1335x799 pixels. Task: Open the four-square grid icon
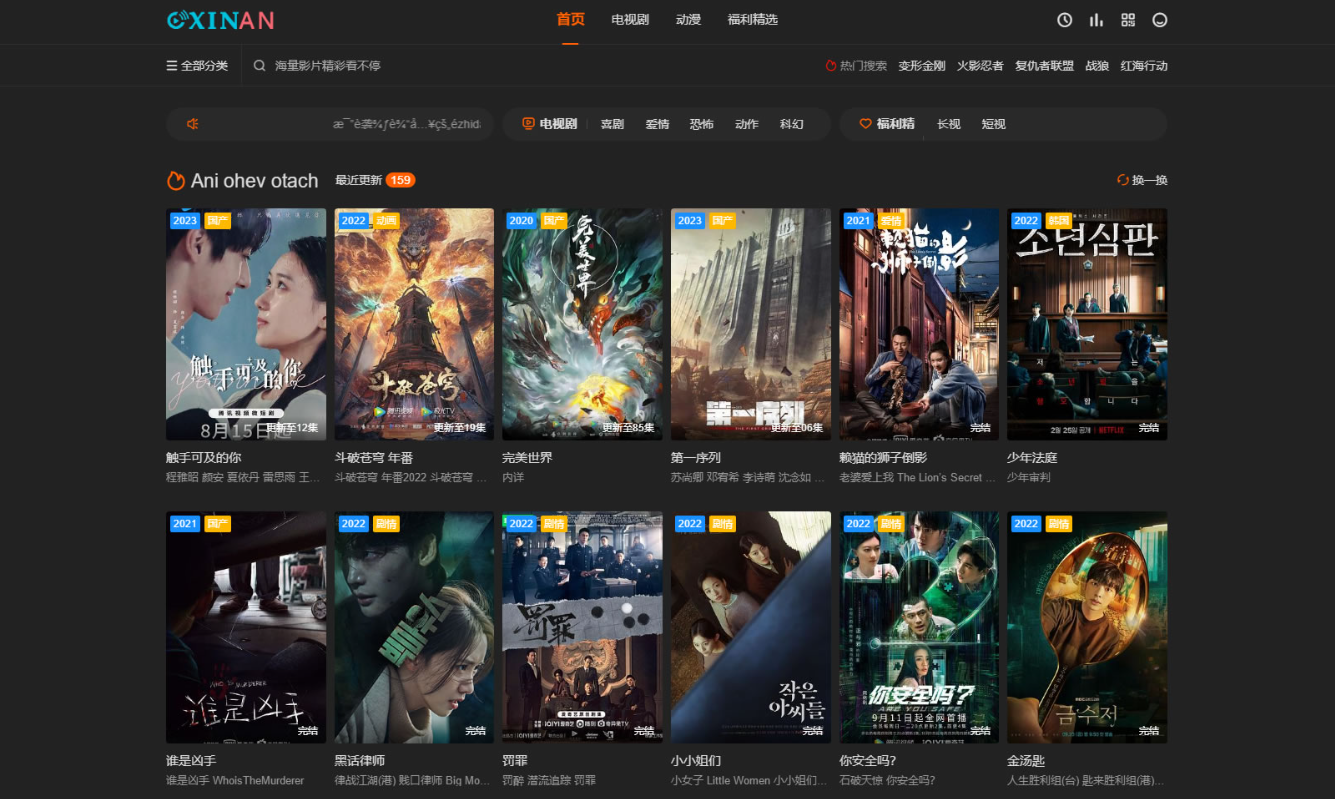pos(1128,20)
